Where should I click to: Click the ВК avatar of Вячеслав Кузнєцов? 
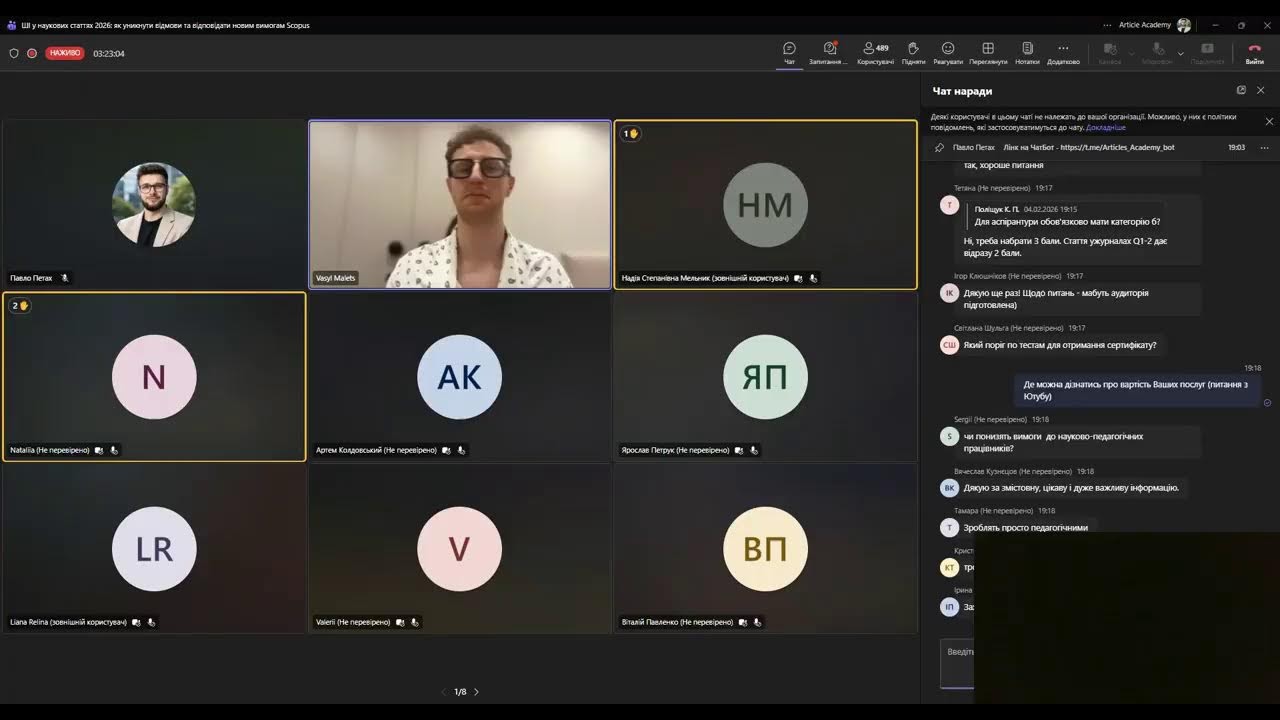tap(950, 488)
